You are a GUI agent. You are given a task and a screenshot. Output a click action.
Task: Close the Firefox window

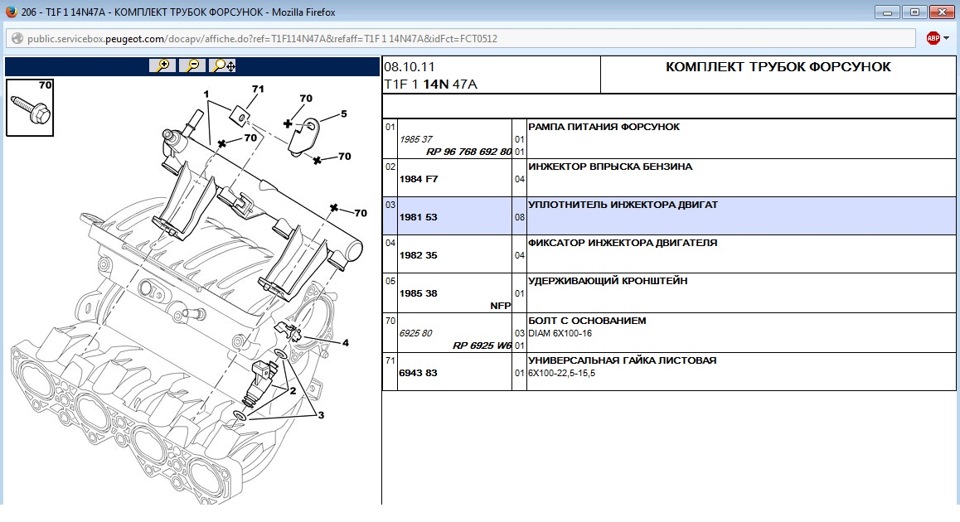[x=942, y=12]
